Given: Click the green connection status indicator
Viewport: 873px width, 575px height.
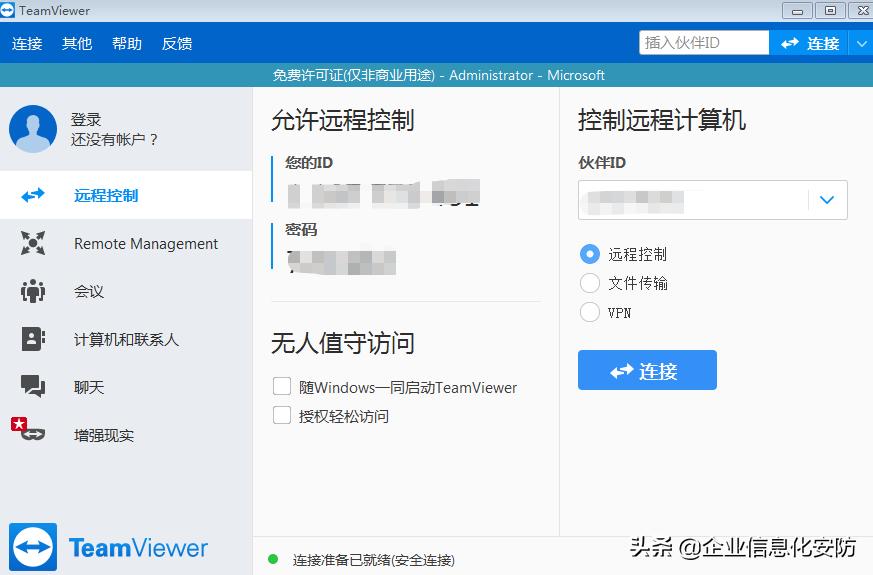Looking at the screenshot, I should pyautogui.click(x=273, y=559).
